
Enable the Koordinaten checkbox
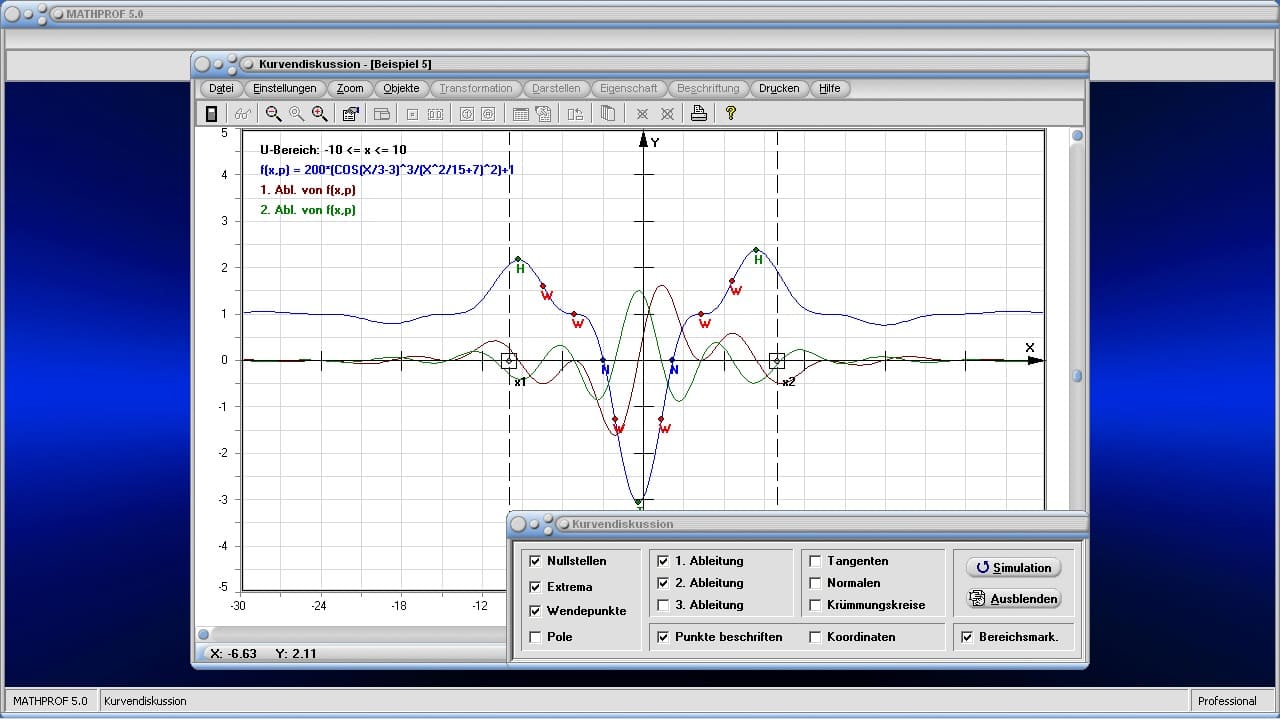[815, 637]
